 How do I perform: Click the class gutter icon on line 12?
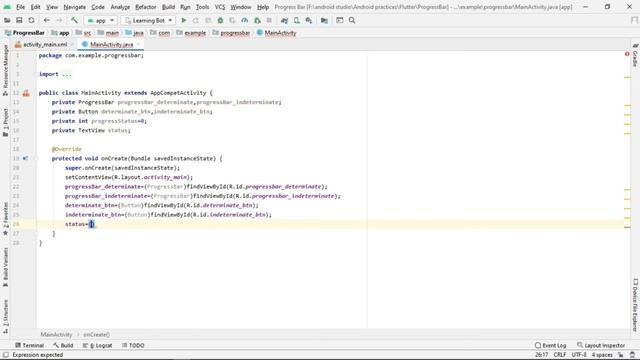(x=26, y=93)
